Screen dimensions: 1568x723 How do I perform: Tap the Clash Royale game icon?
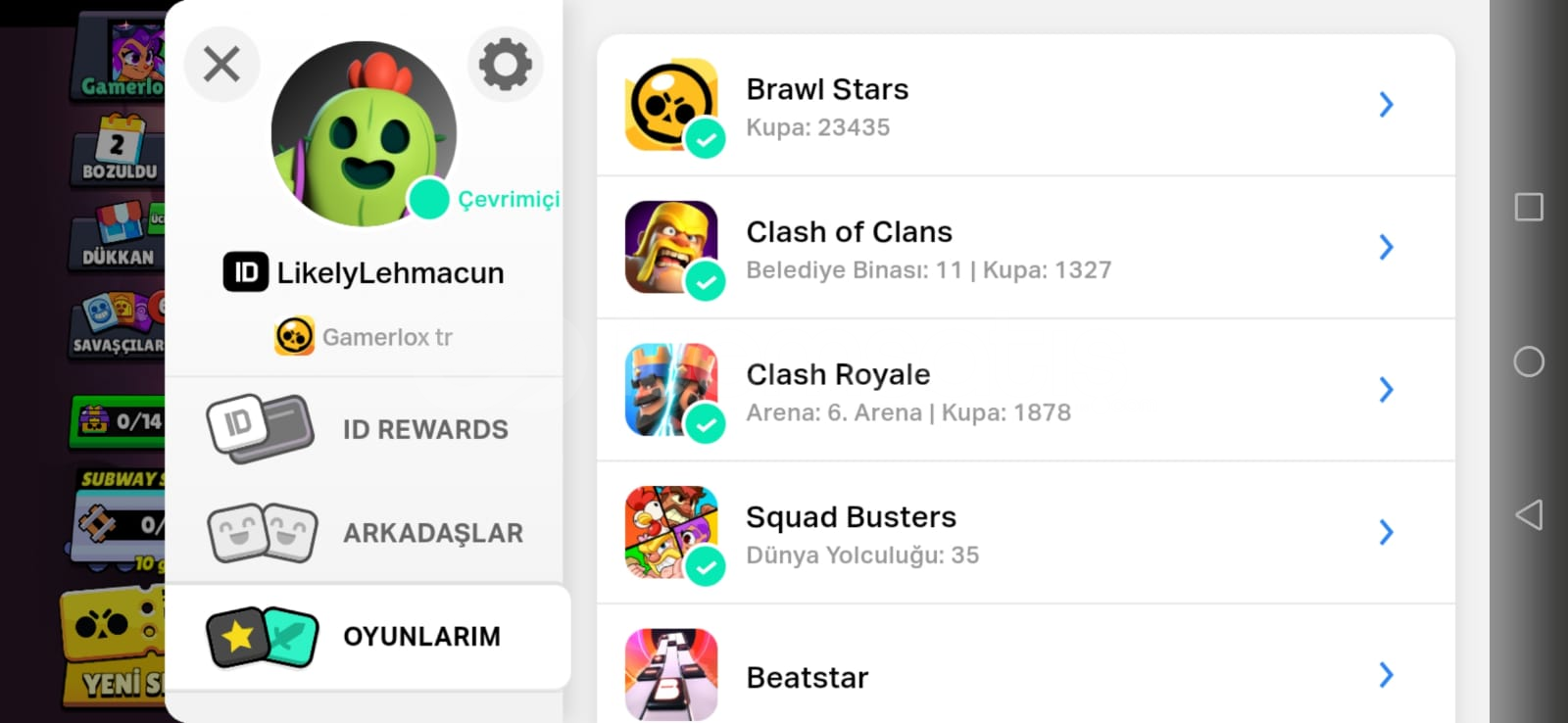click(671, 390)
